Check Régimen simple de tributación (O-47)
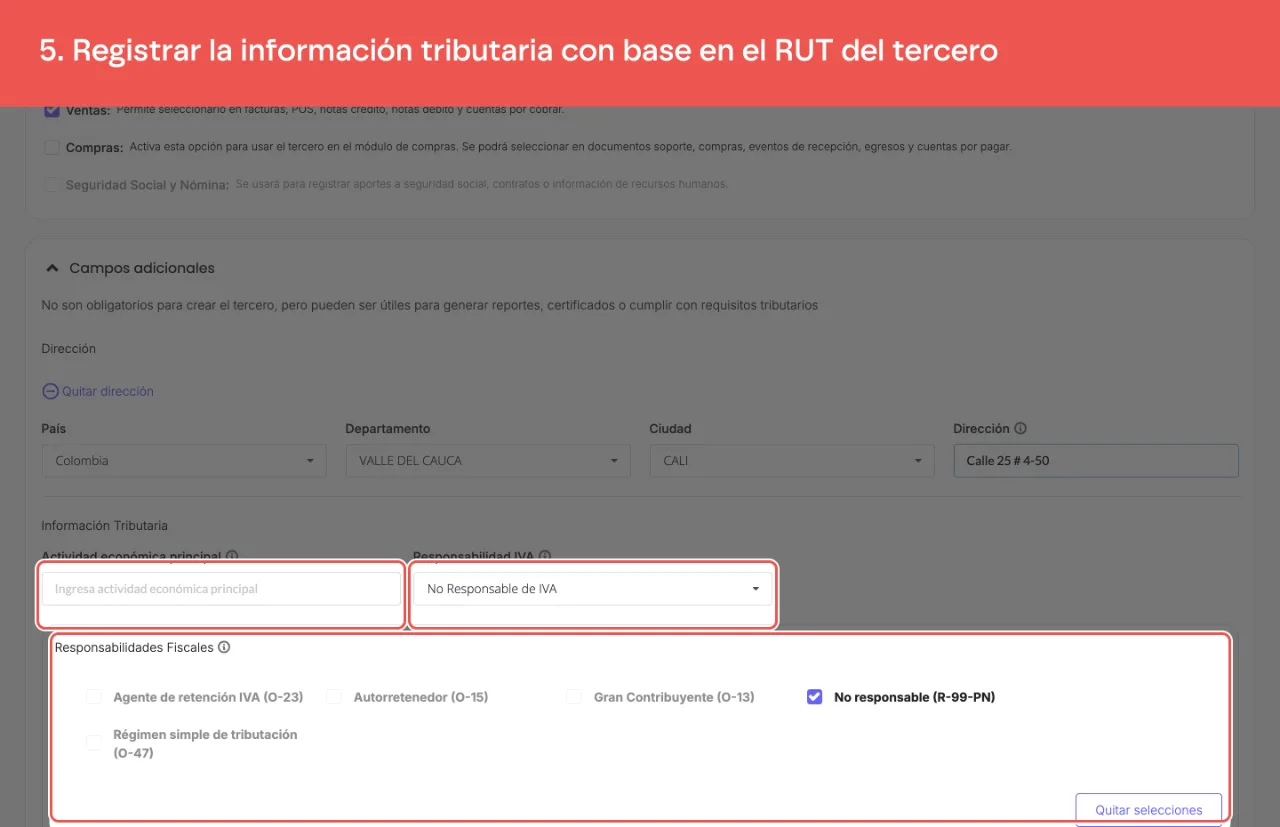Viewport: 1280px width, 827px height. pyautogui.click(x=94, y=742)
